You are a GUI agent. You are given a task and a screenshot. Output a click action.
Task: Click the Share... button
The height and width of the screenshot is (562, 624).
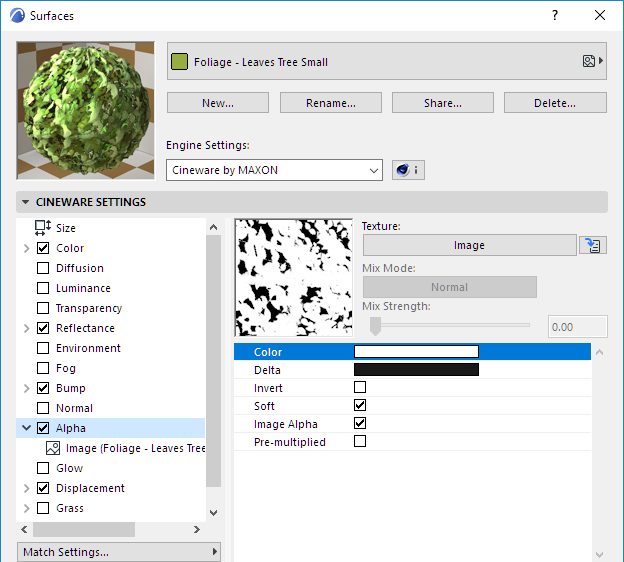(x=443, y=103)
